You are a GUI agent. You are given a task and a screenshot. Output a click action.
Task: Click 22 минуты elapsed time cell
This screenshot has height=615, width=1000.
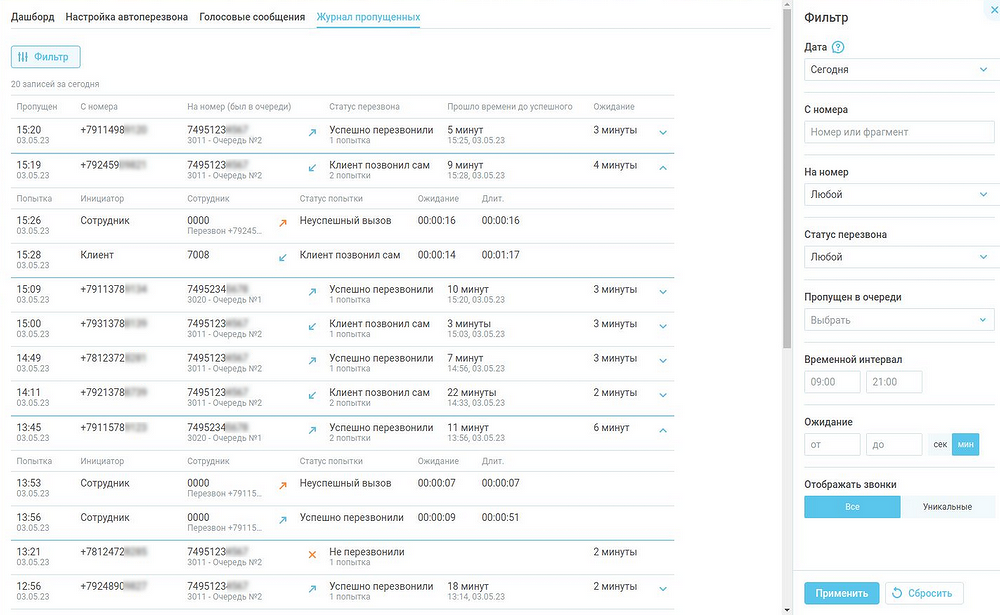(x=471, y=393)
